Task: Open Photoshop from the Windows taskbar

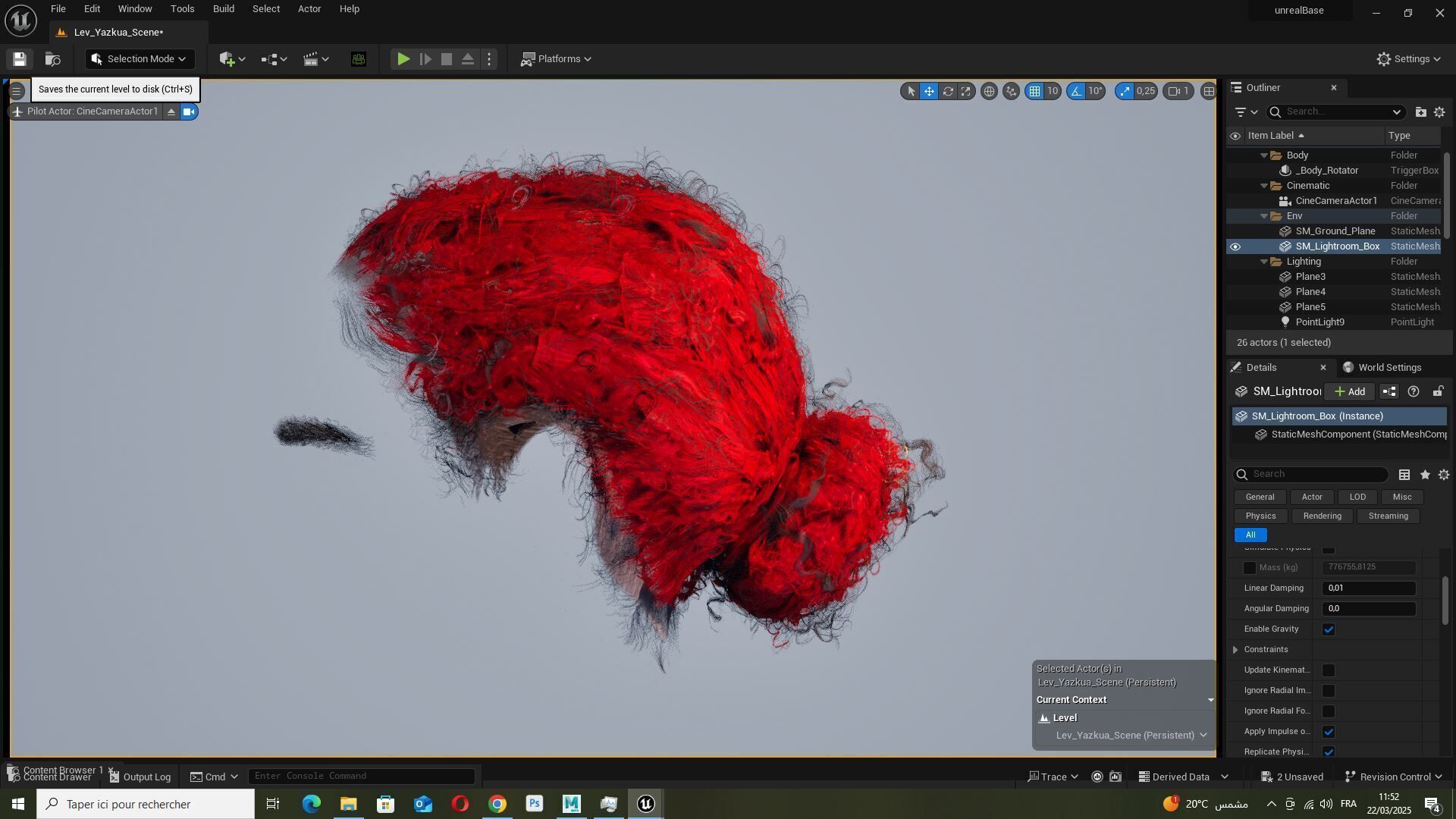Action: (x=535, y=804)
